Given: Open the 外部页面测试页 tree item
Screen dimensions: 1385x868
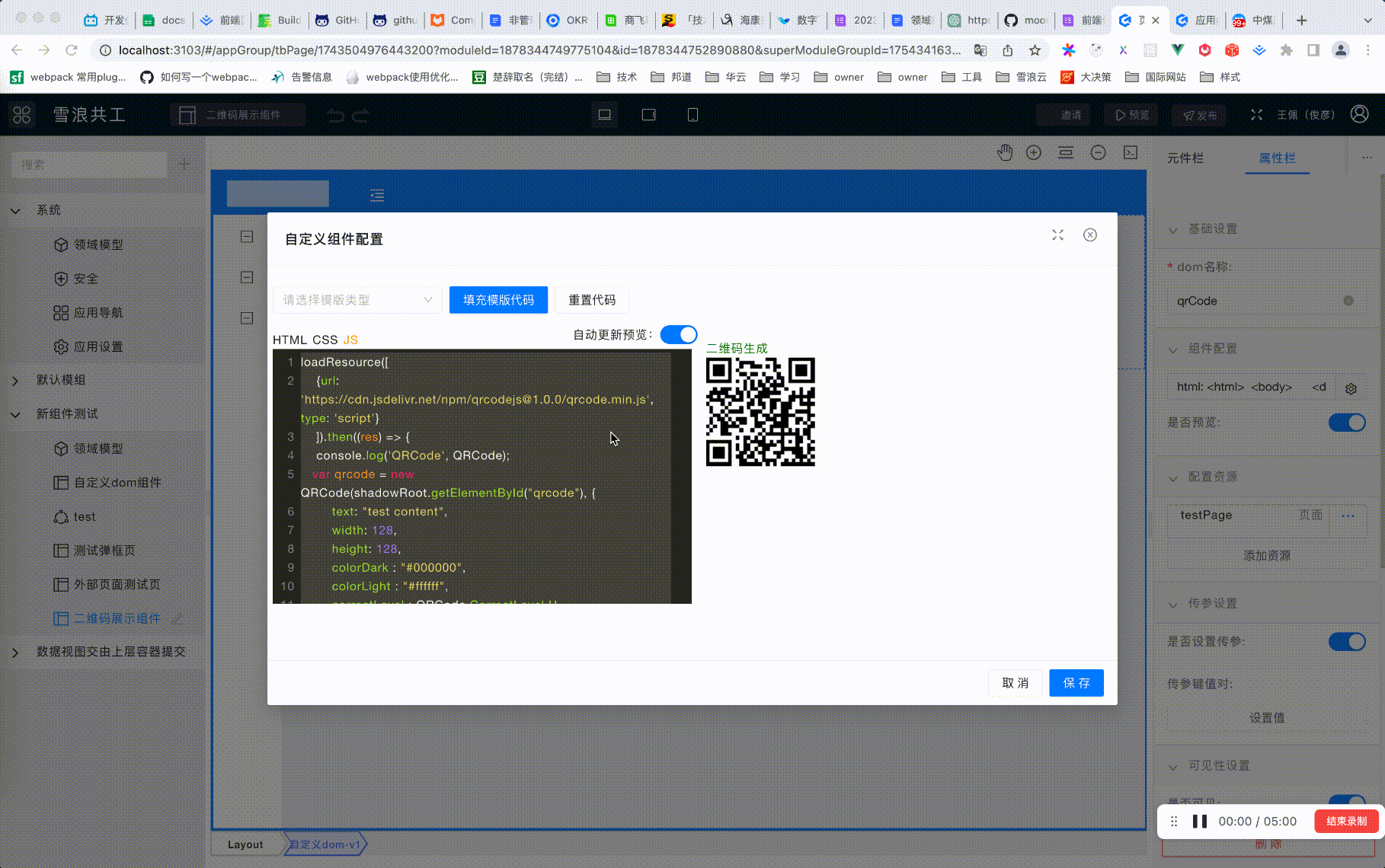Looking at the screenshot, I should click(x=117, y=585).
